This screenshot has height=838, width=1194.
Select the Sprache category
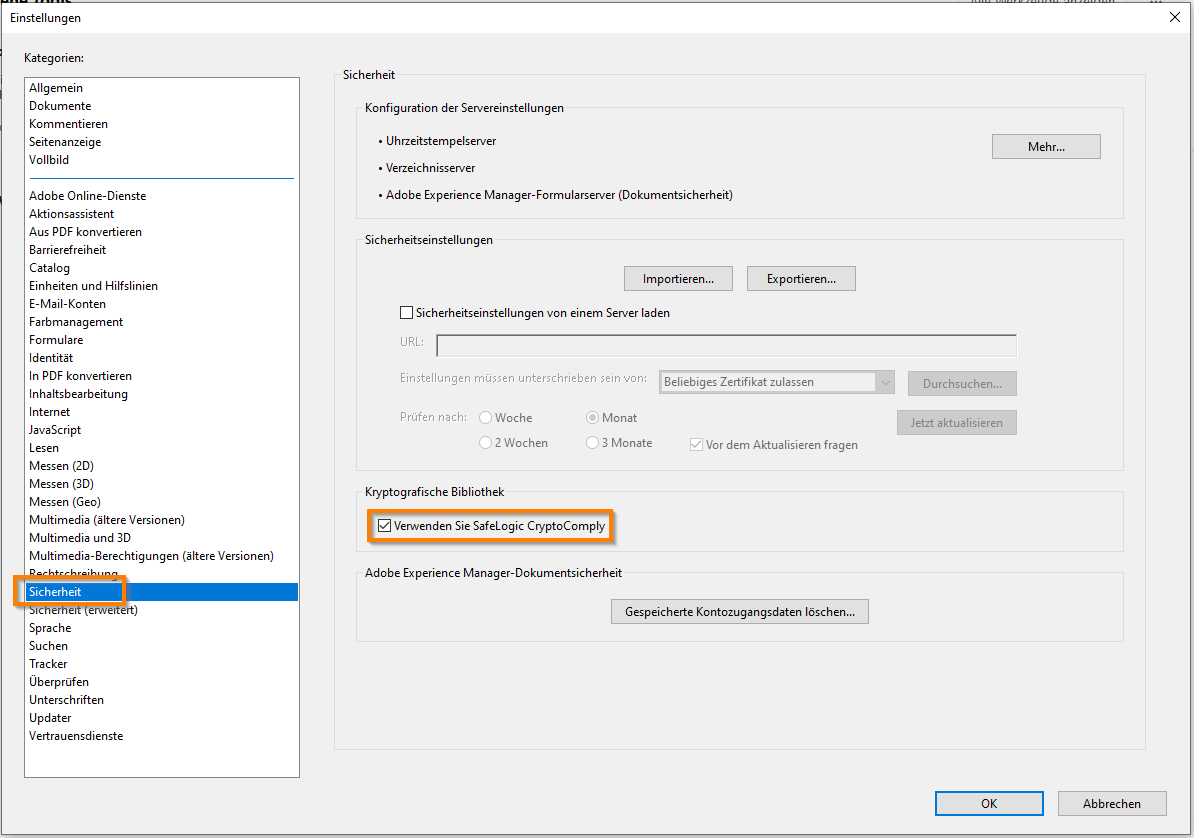click(x=50, y=628)
